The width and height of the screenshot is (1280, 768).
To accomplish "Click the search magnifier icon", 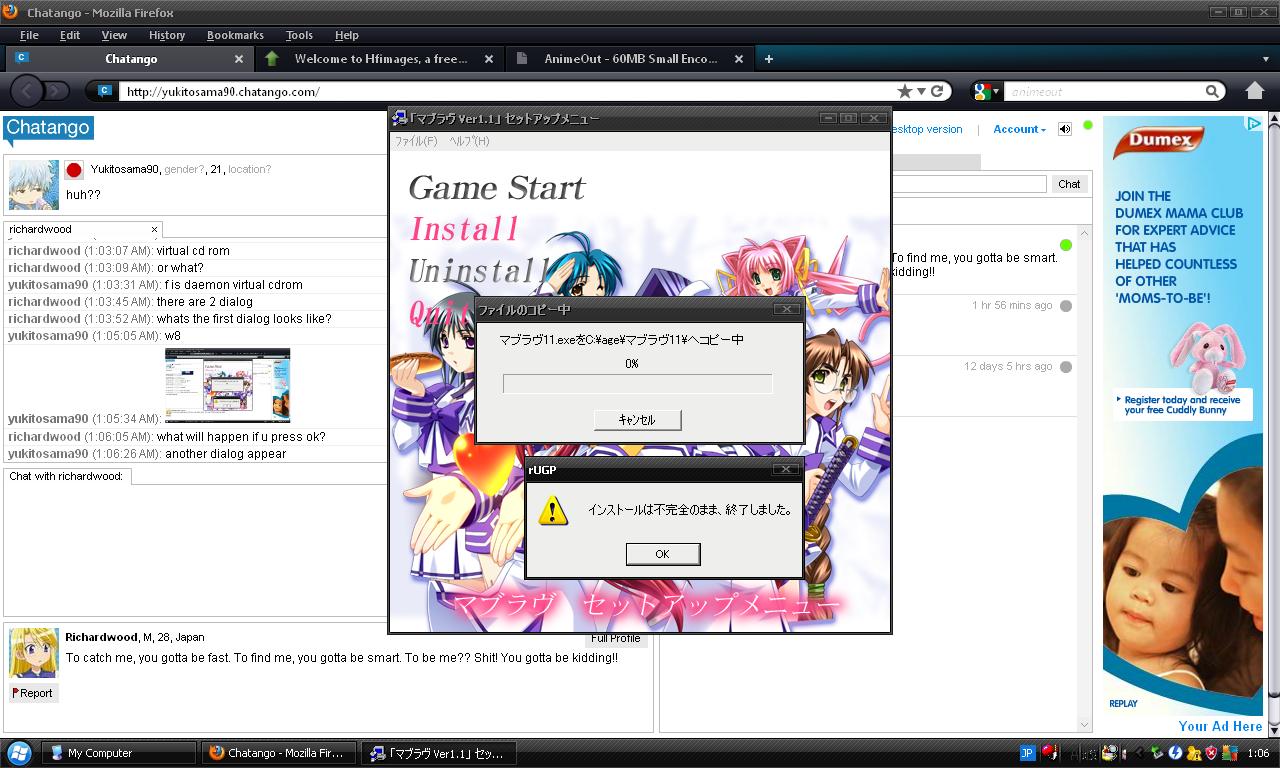I will [x=1212, y=91].
